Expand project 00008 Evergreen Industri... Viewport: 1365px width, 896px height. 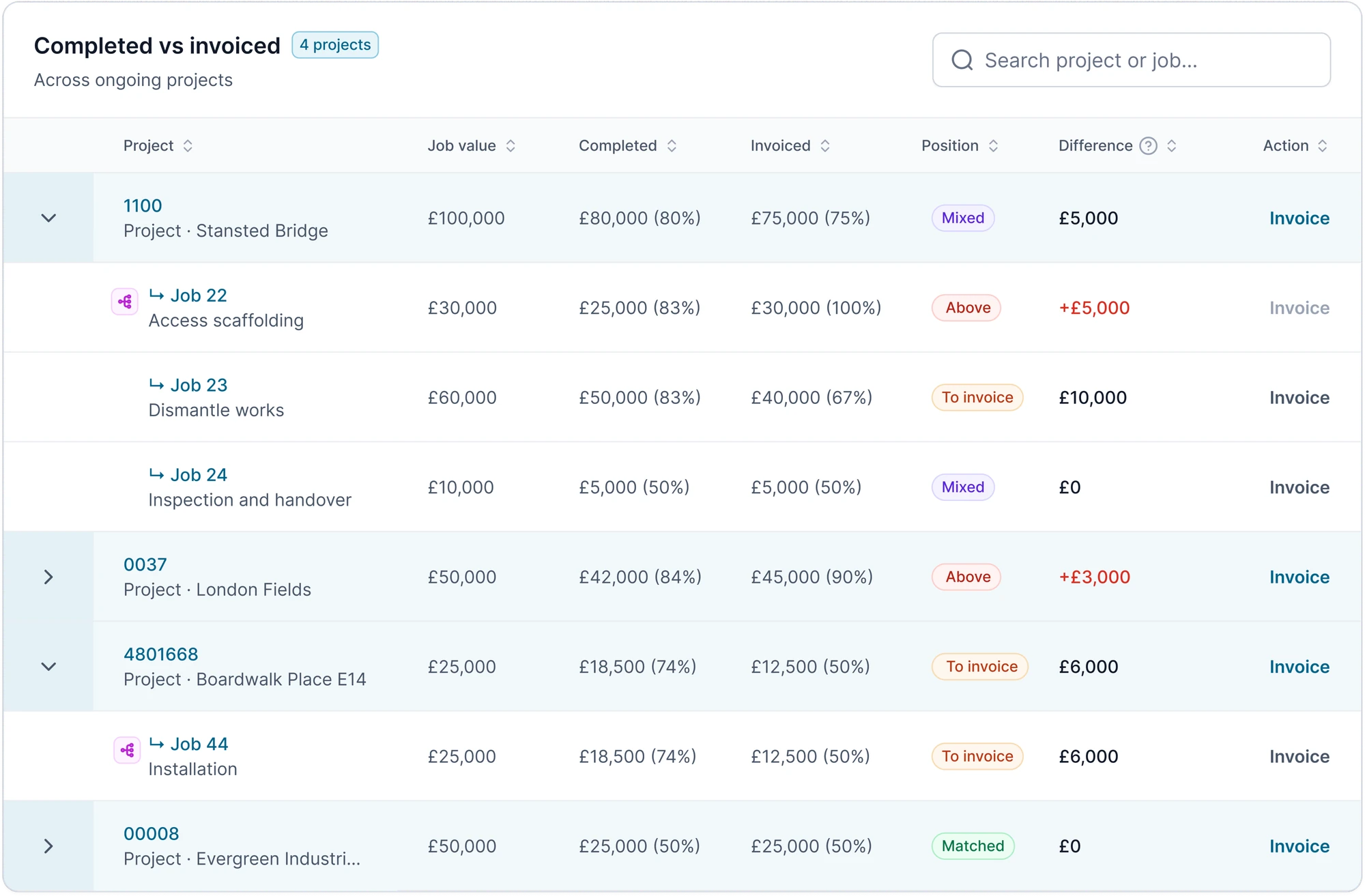point(48,846)
